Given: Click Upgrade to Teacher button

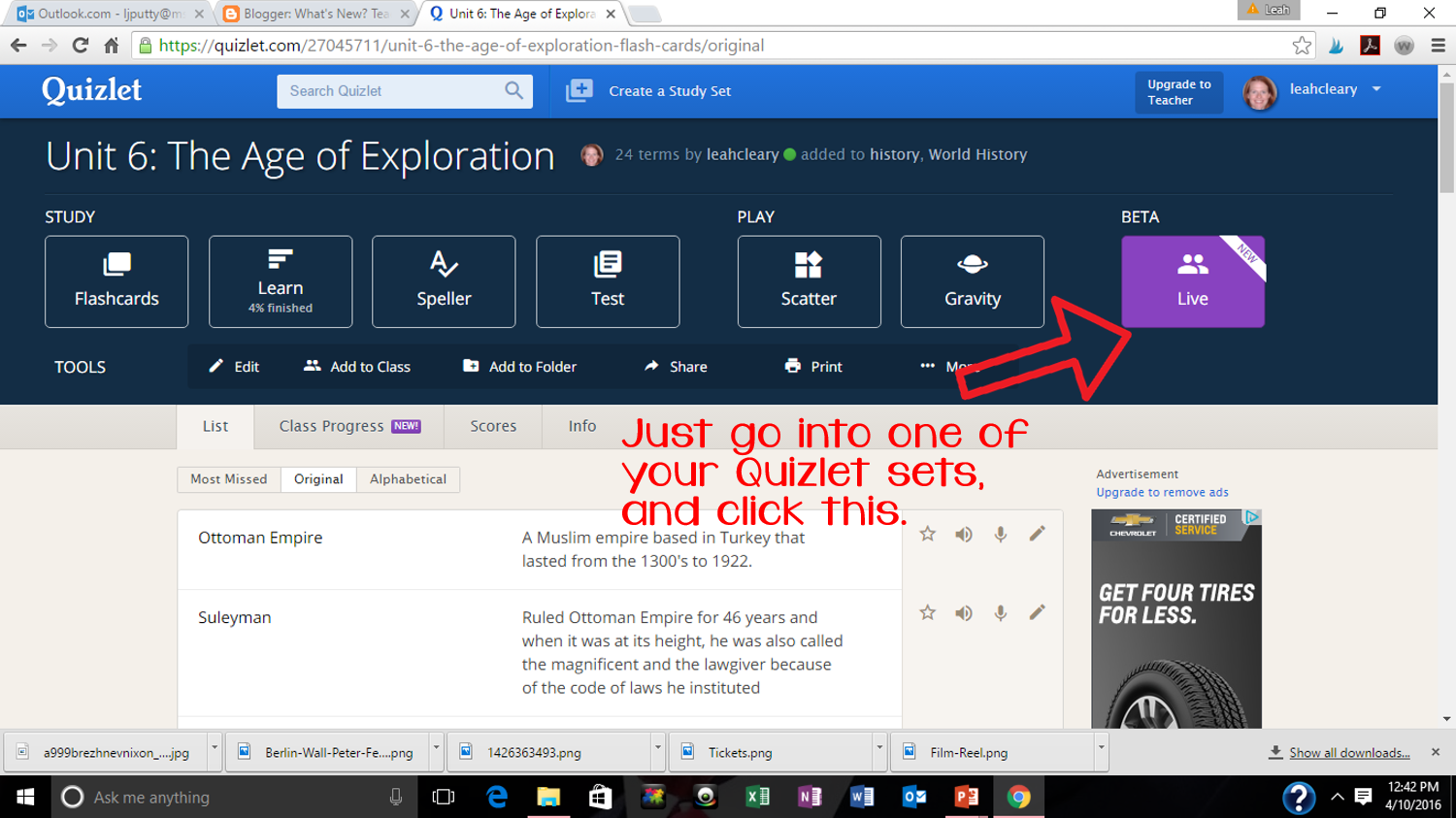Looking at the screenshot, I should point(1179,92).
